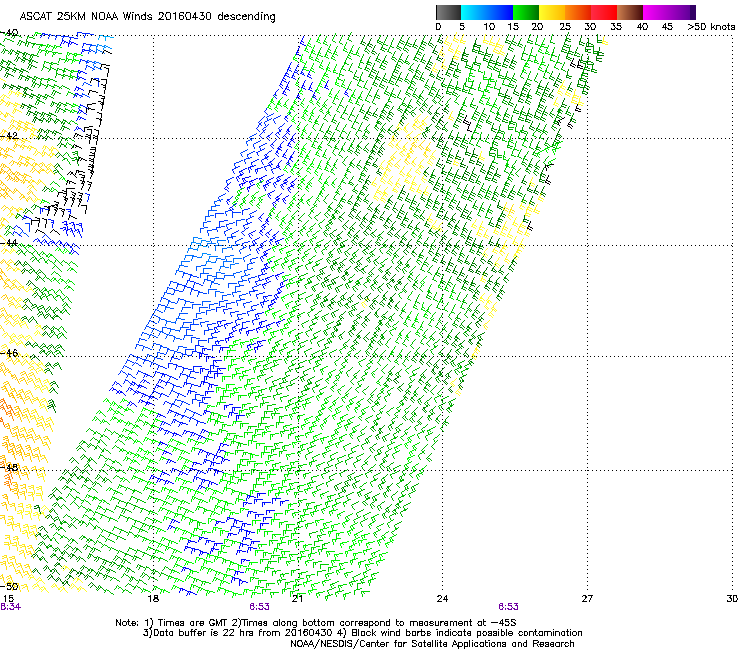
Task: Click the magenta 40-45 knots legend segment
Action: [x=656, y=12]
